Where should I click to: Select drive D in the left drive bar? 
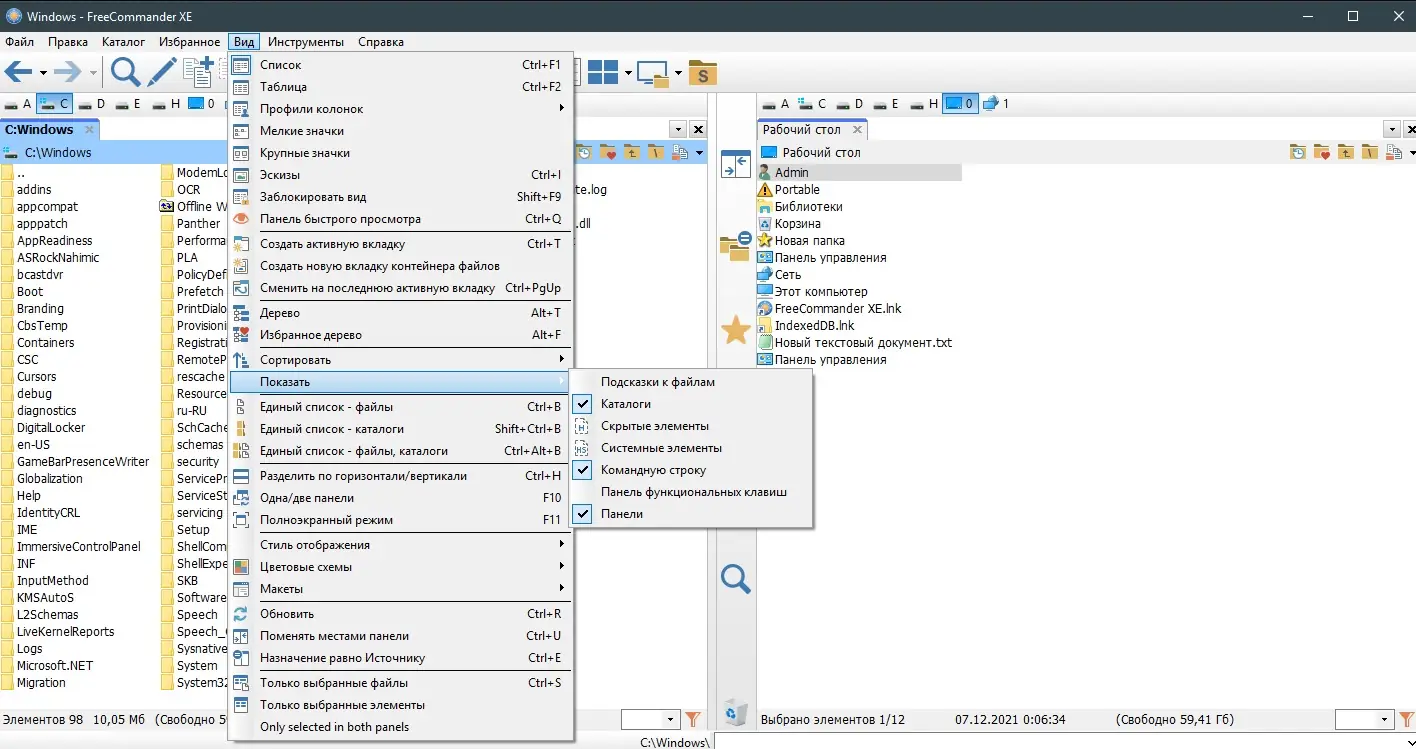91,103
